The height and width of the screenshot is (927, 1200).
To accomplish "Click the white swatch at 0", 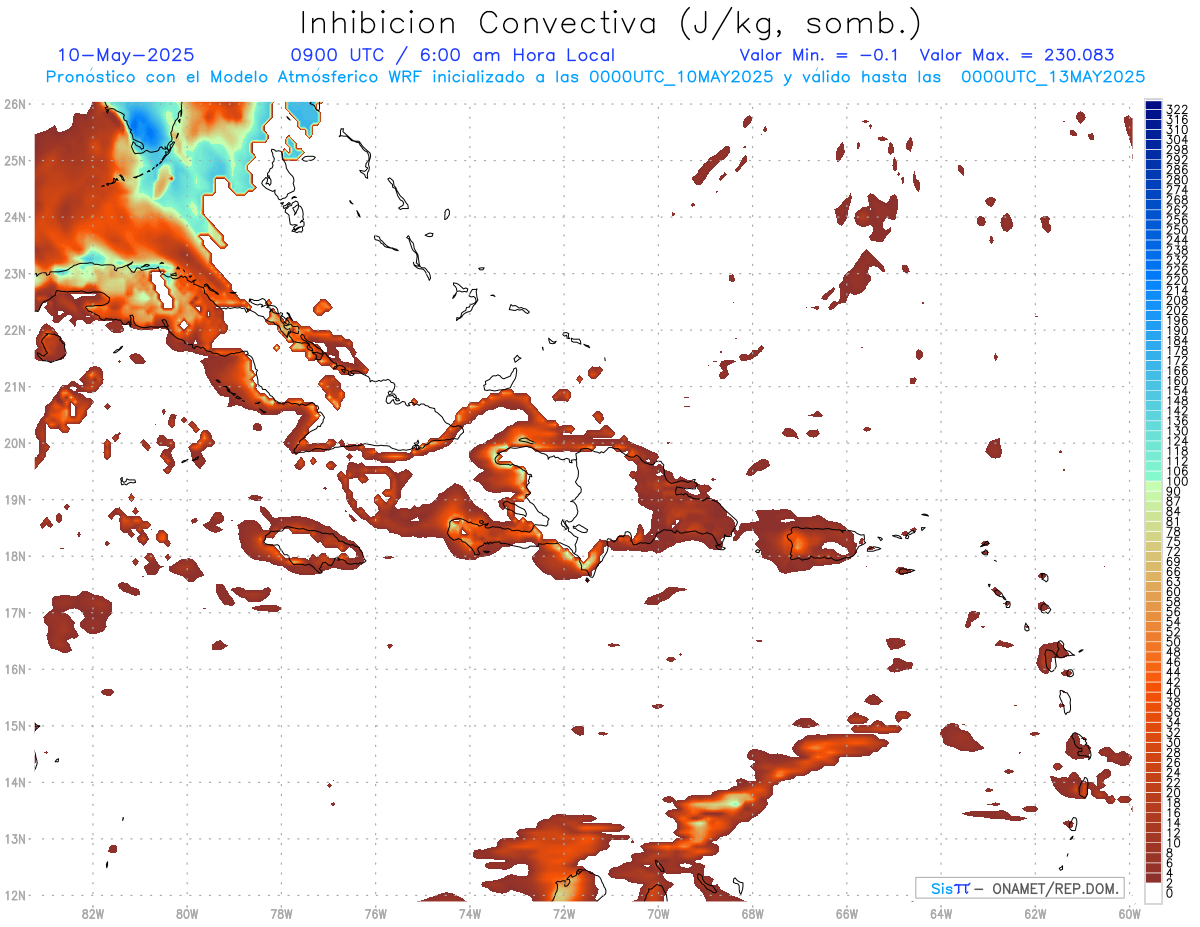I will click(x=1154, y=892).
